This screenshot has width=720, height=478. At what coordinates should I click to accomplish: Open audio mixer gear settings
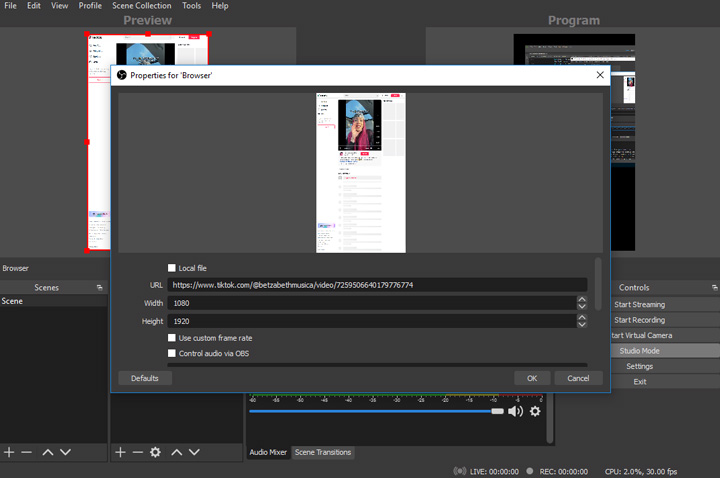point(535,411)
